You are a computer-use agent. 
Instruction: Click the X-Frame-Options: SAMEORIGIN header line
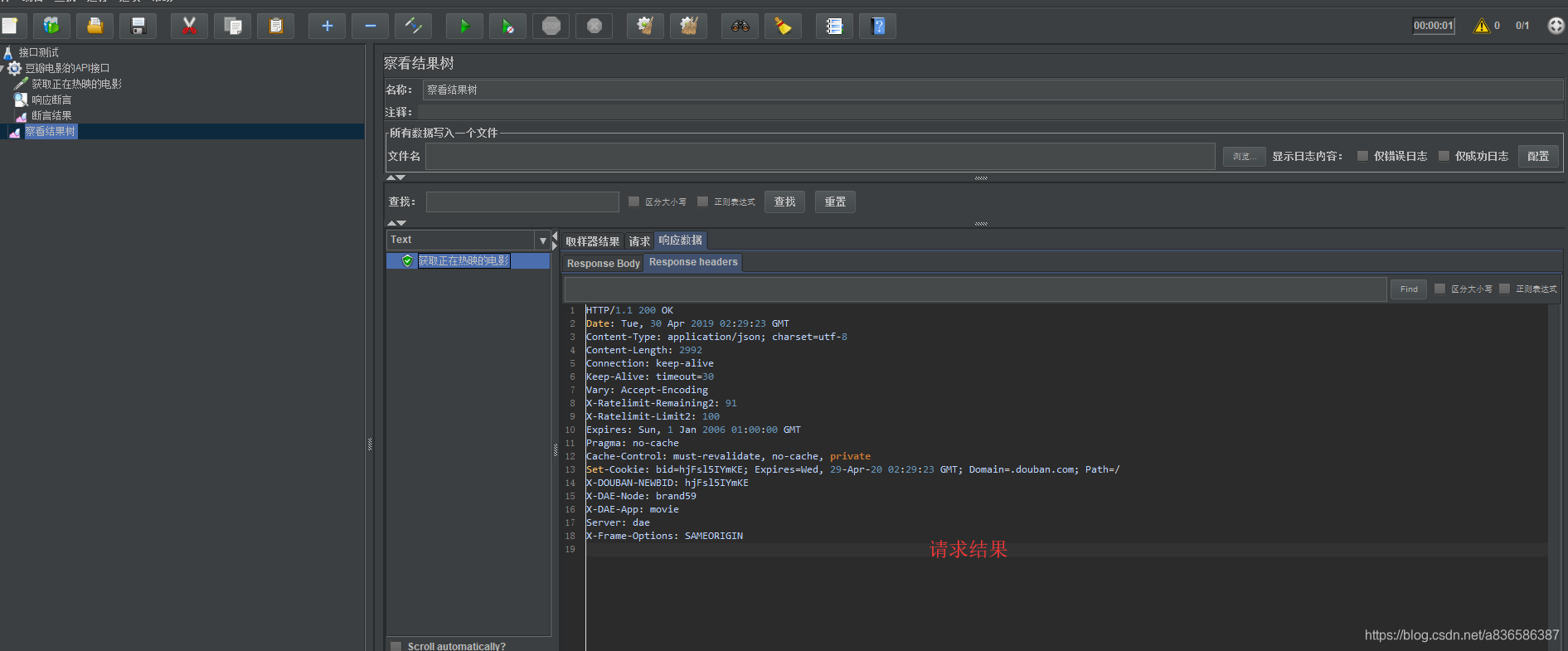pyautogui.click(x=664, y=536)
